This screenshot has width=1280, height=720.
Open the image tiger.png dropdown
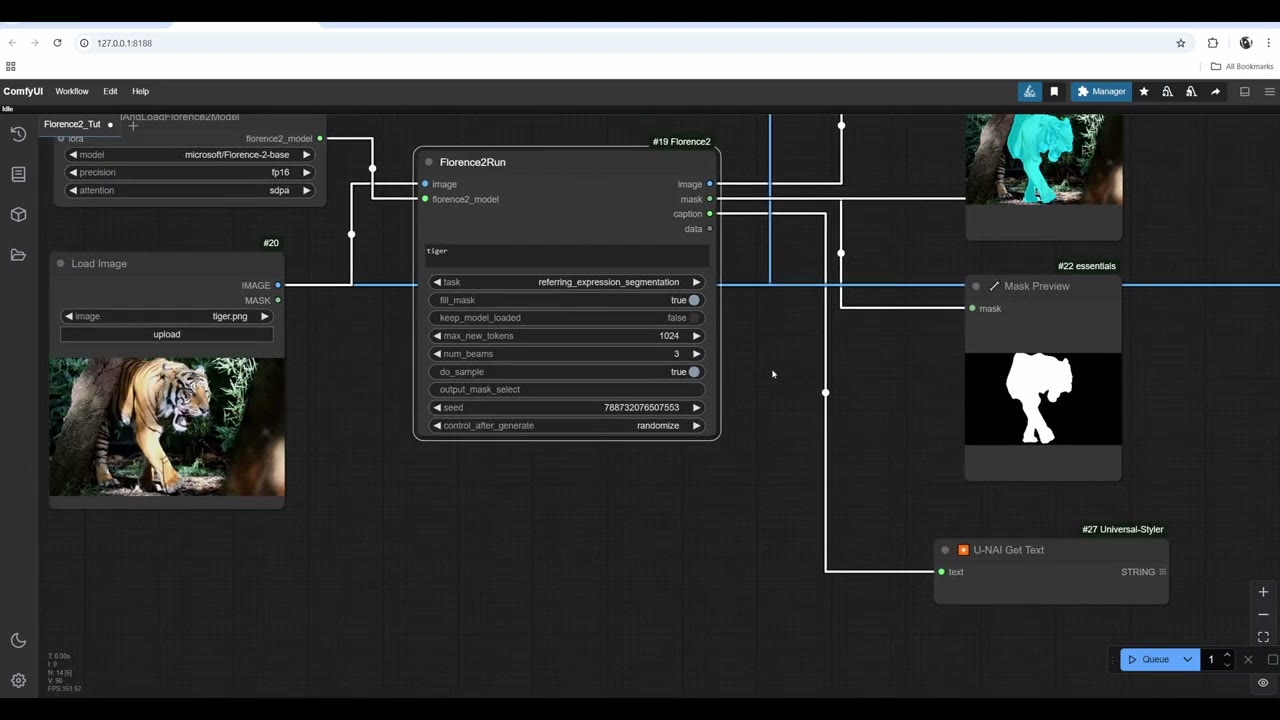coord(167,316)
